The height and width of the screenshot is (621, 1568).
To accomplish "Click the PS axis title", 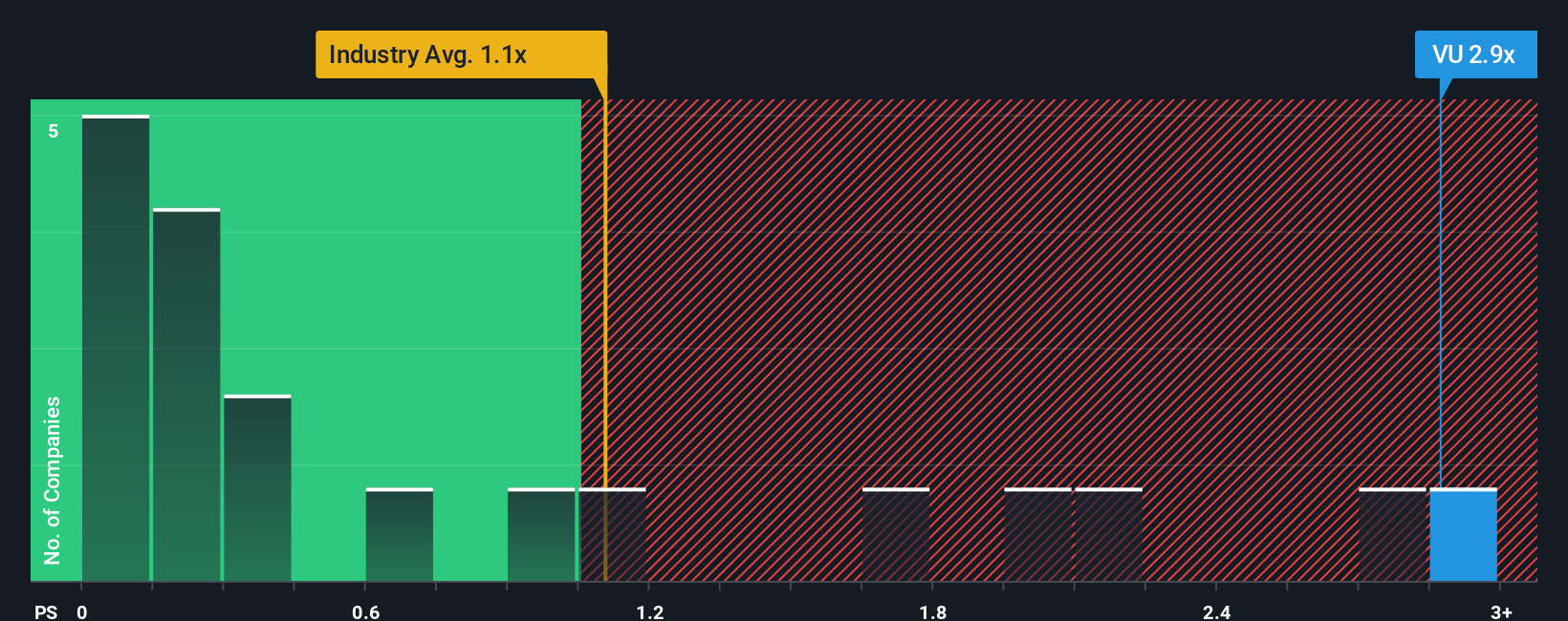I will coord(46,611).
